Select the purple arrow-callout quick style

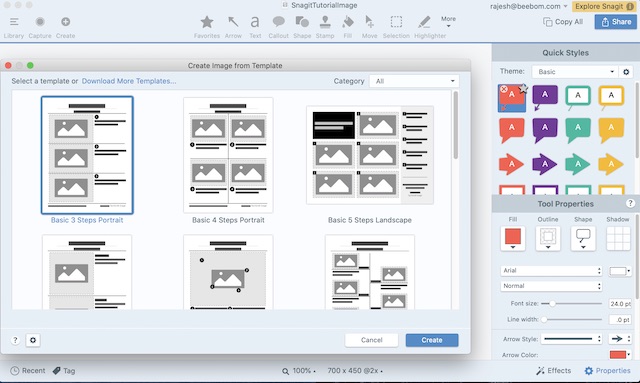[x=545, y=98]
